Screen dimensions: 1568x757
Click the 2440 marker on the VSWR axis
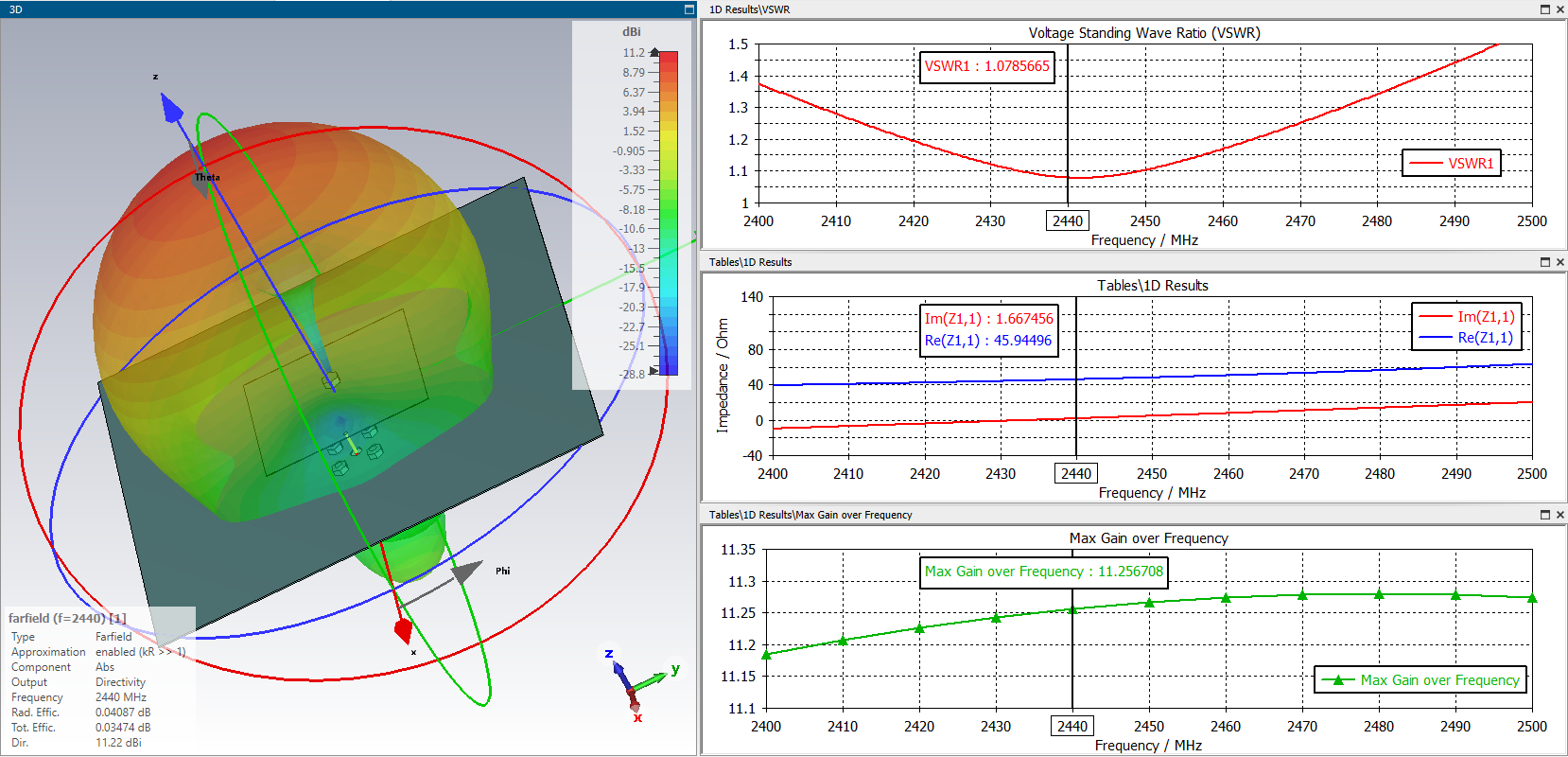click(x=1068, y=220)
